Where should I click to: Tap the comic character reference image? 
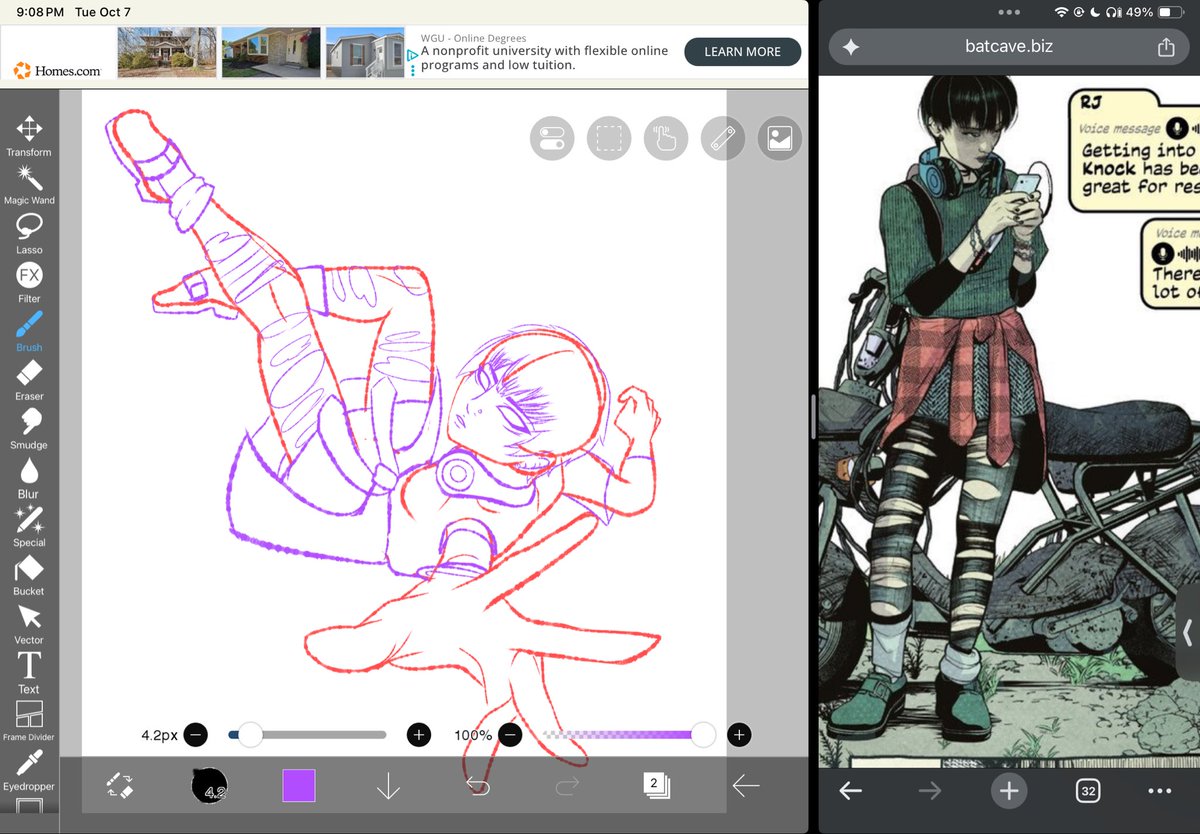[1009, 421]
